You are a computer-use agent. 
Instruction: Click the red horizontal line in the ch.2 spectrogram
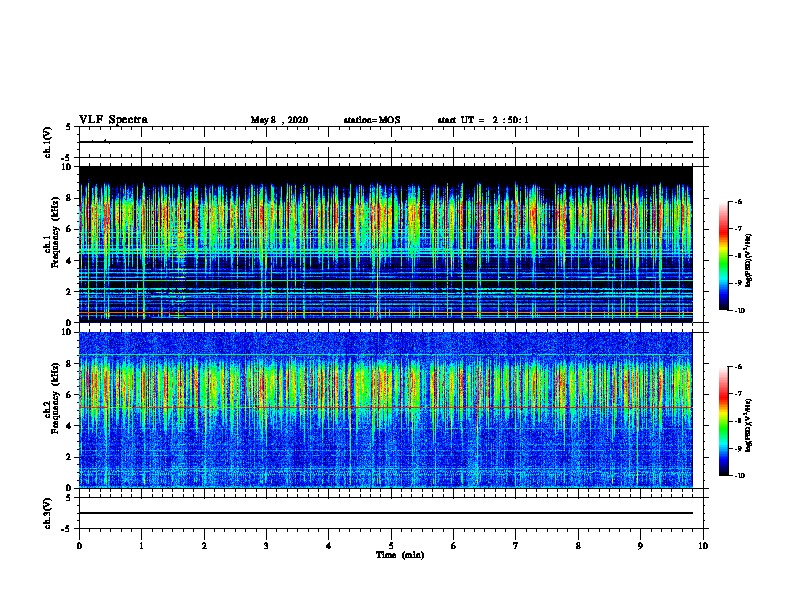tap(386, 407)
